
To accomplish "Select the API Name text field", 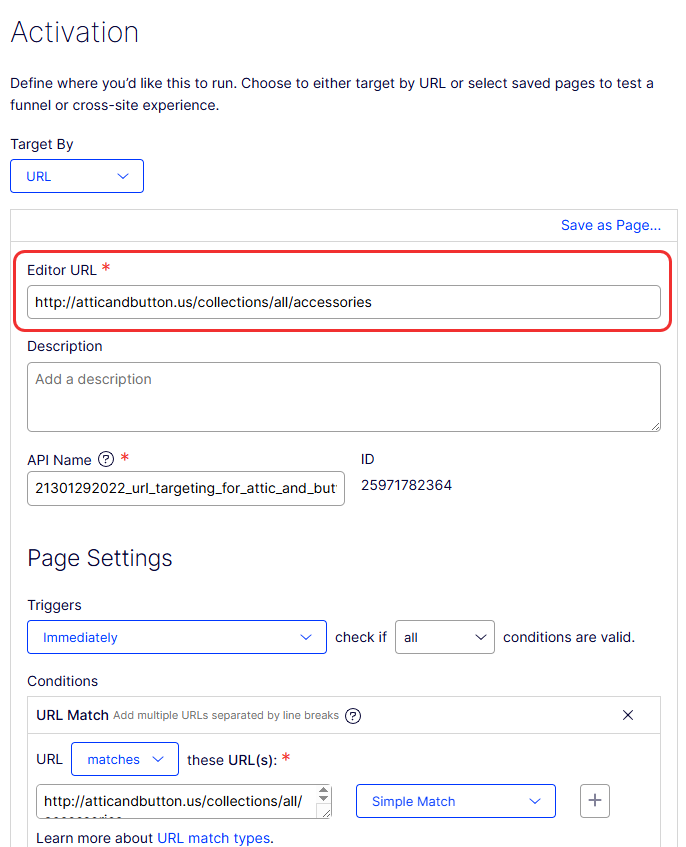I will click(186, 489).
